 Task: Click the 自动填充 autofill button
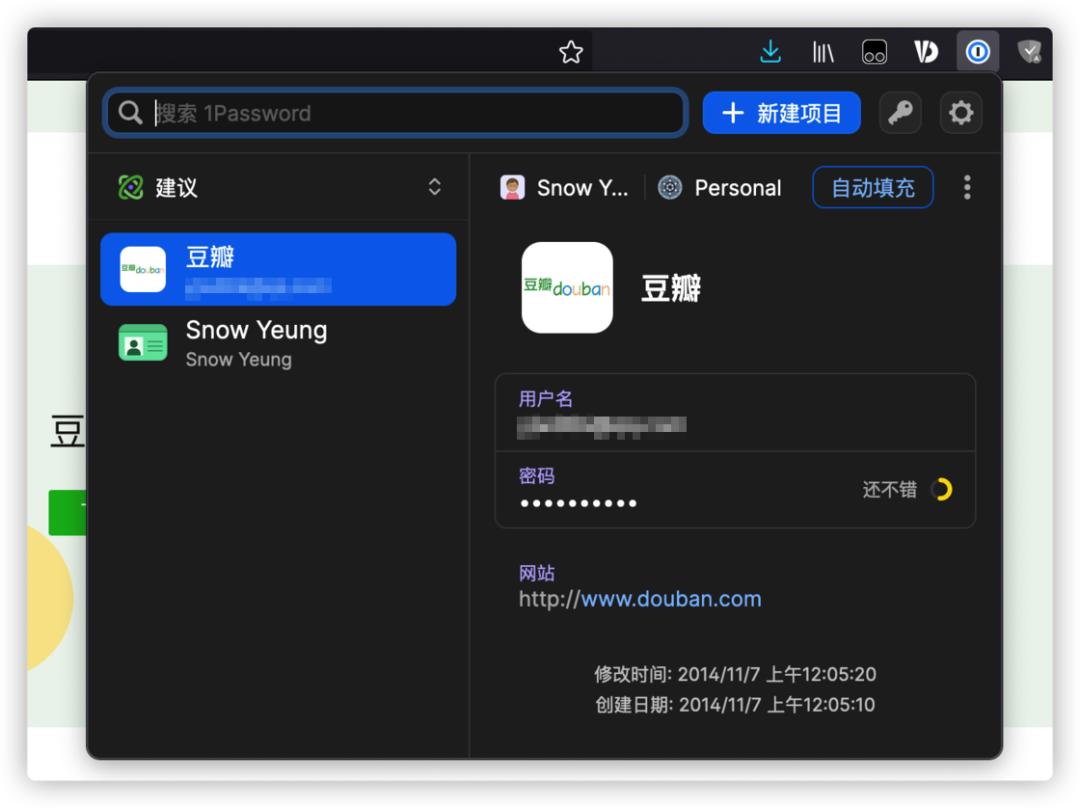click(873, 187)
